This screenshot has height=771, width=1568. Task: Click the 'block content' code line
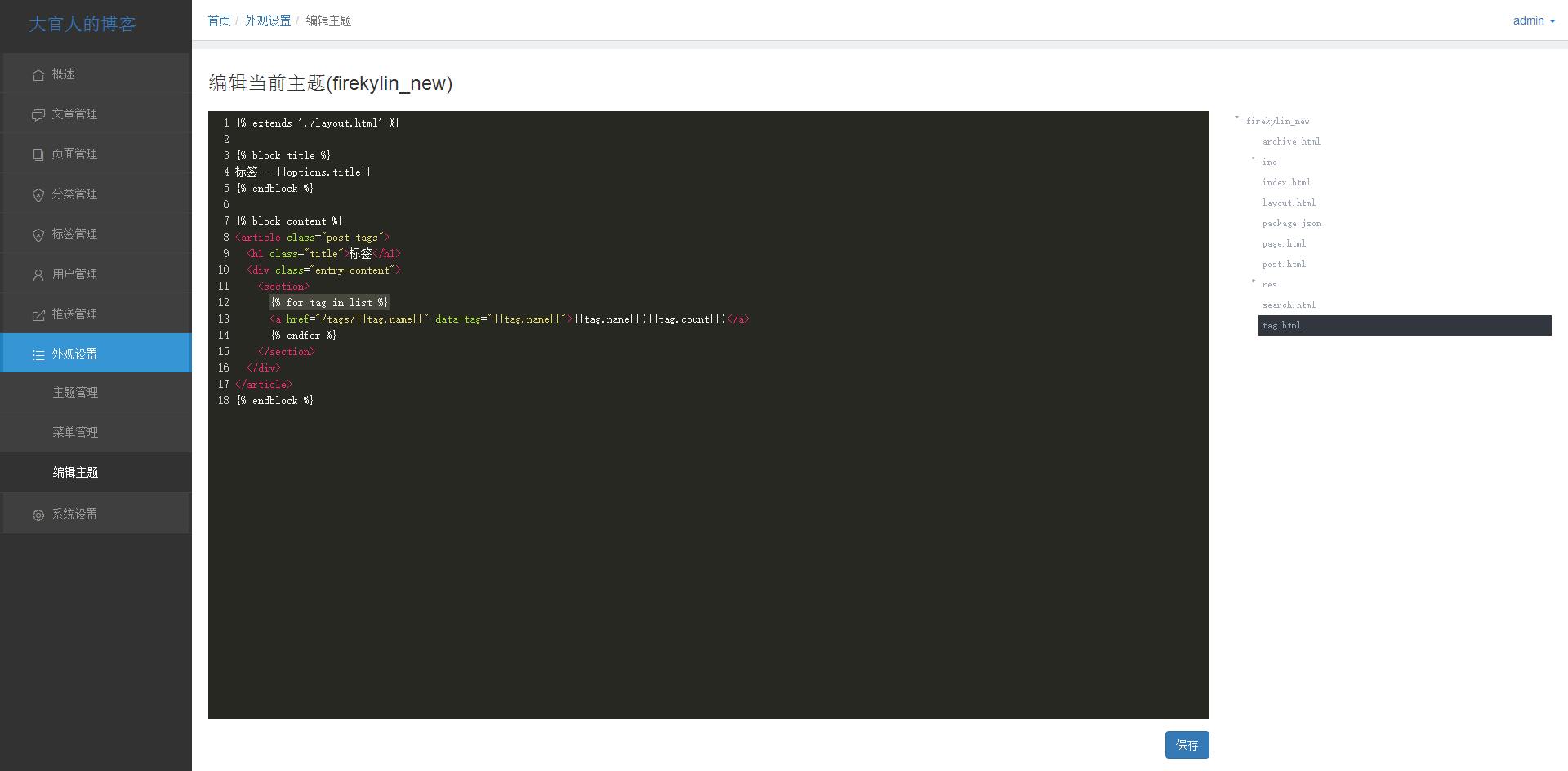[289, 221]
